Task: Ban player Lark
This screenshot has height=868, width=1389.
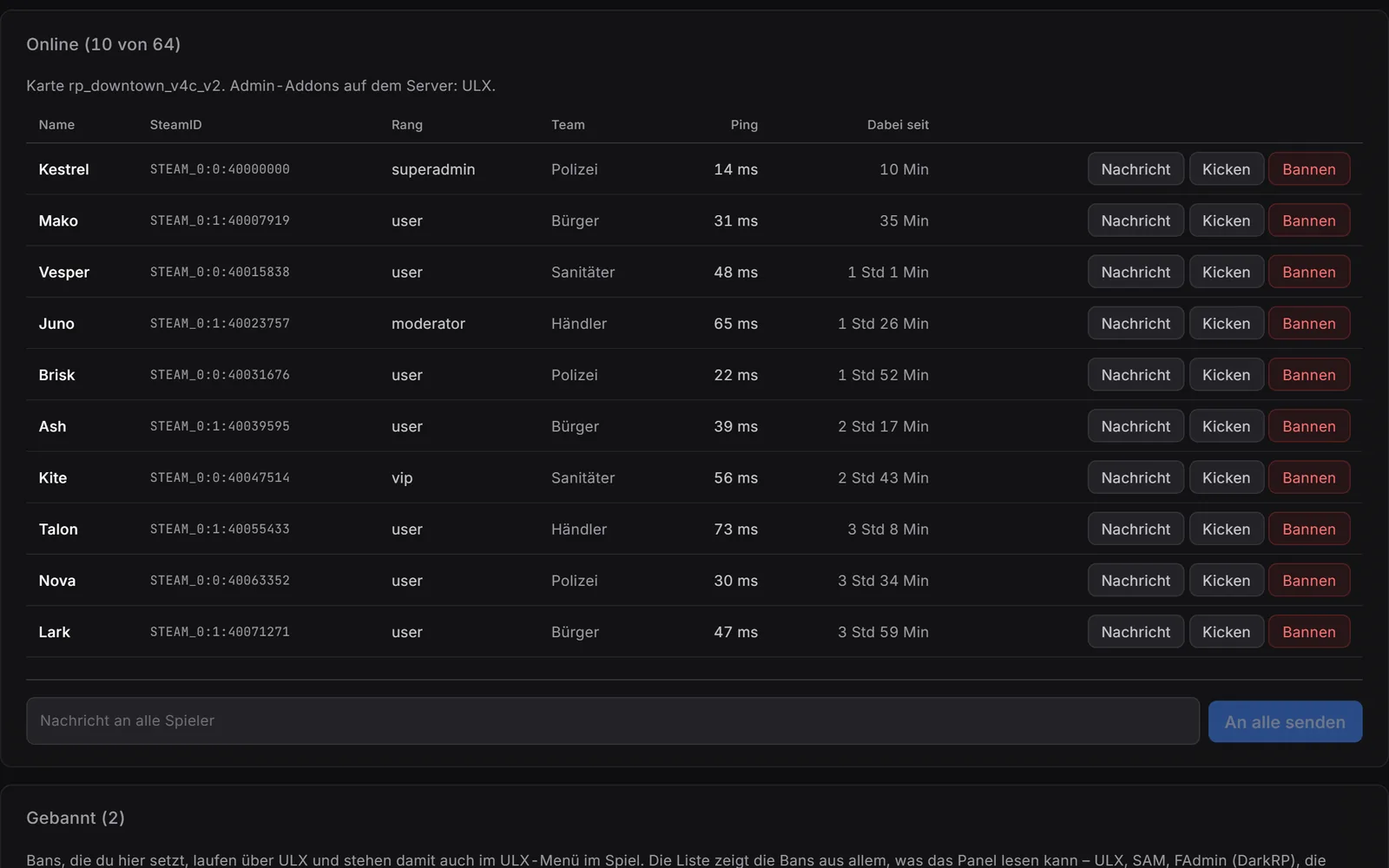Action: [1309, 632]
